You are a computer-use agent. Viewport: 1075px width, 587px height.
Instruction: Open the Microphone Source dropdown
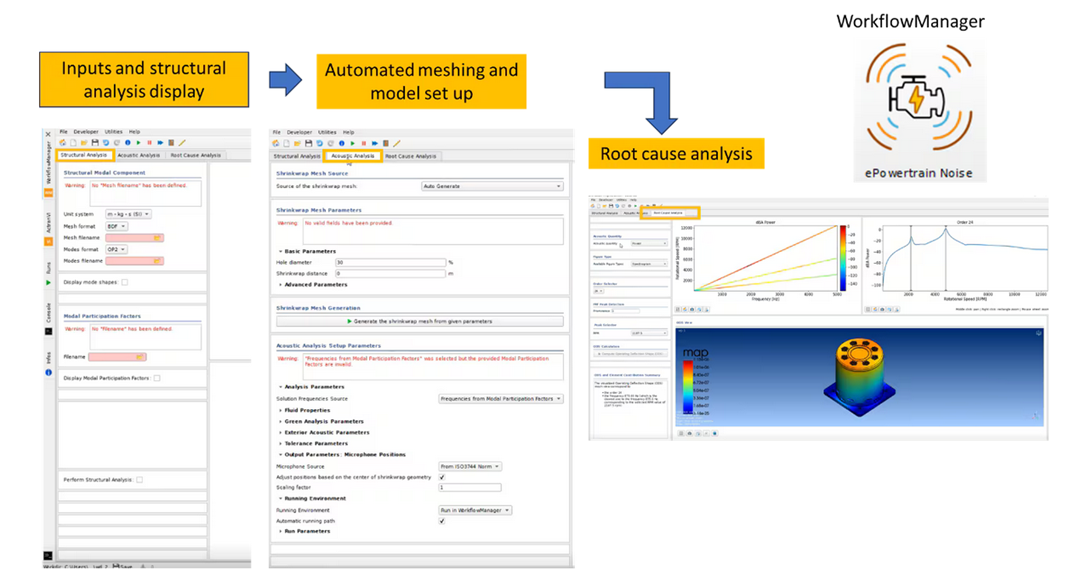pyautogui.click(x=469, y=467)
